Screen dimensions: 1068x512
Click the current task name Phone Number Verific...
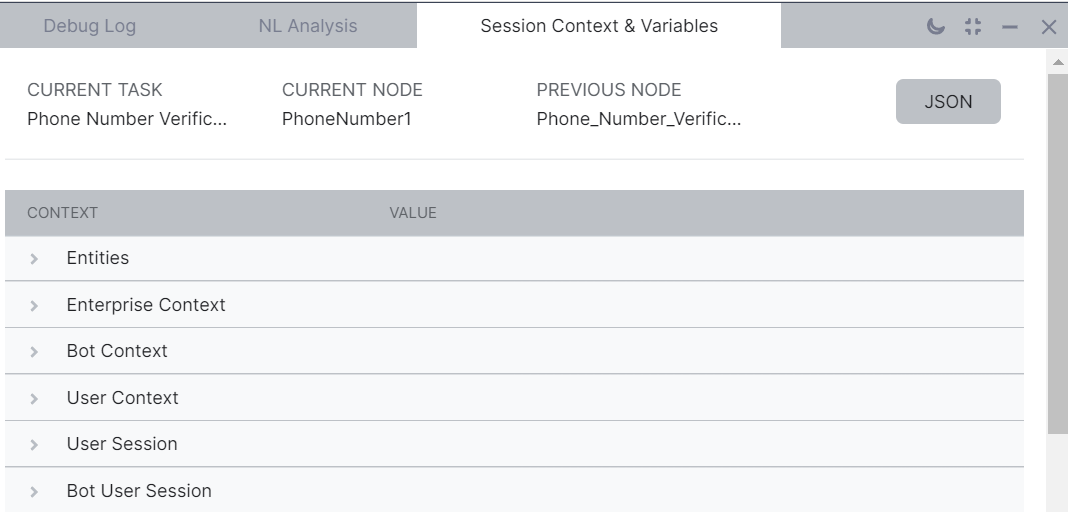(127, 119)
